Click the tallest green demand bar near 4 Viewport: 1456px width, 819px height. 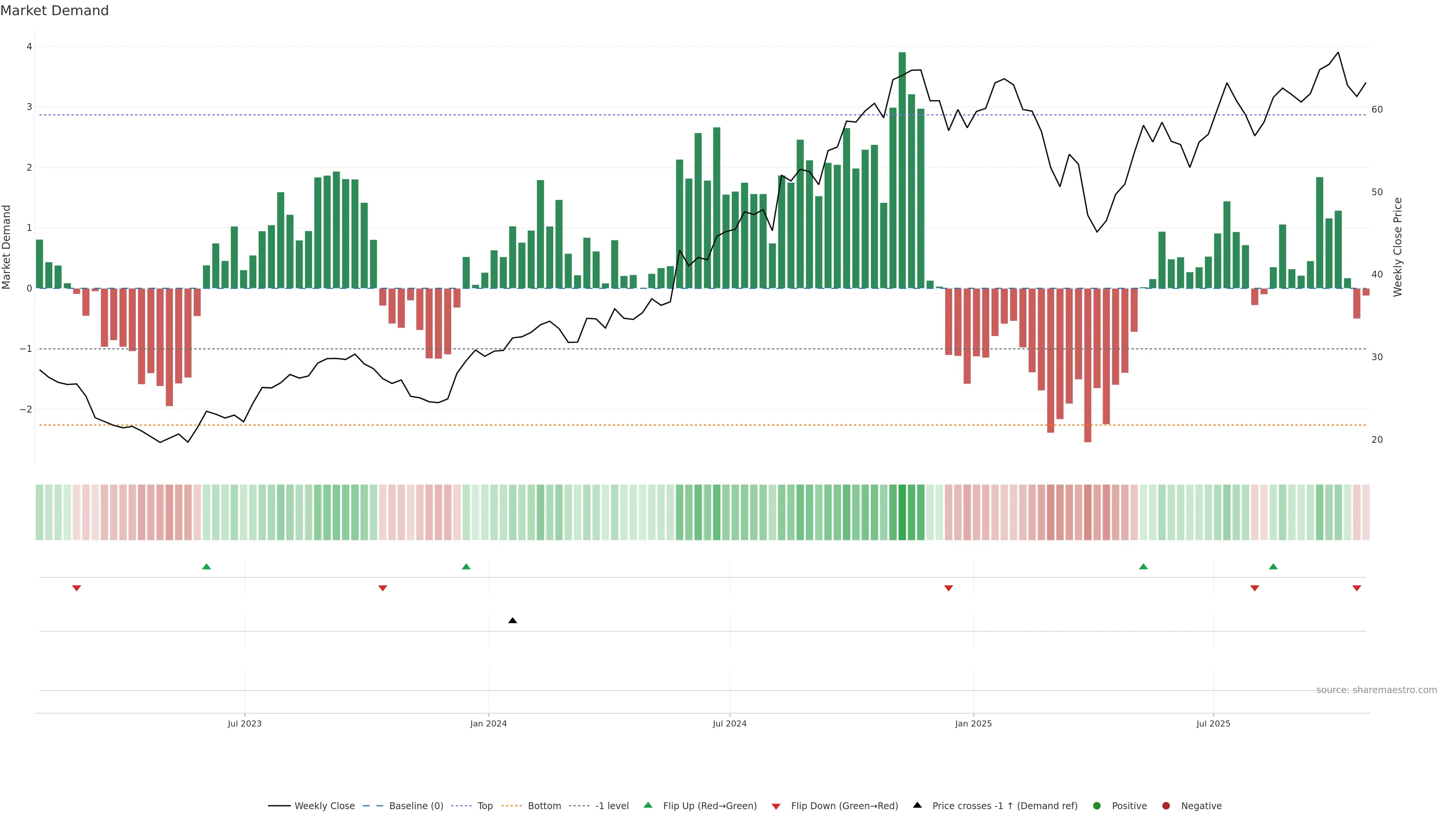click(x=902, y=169)
